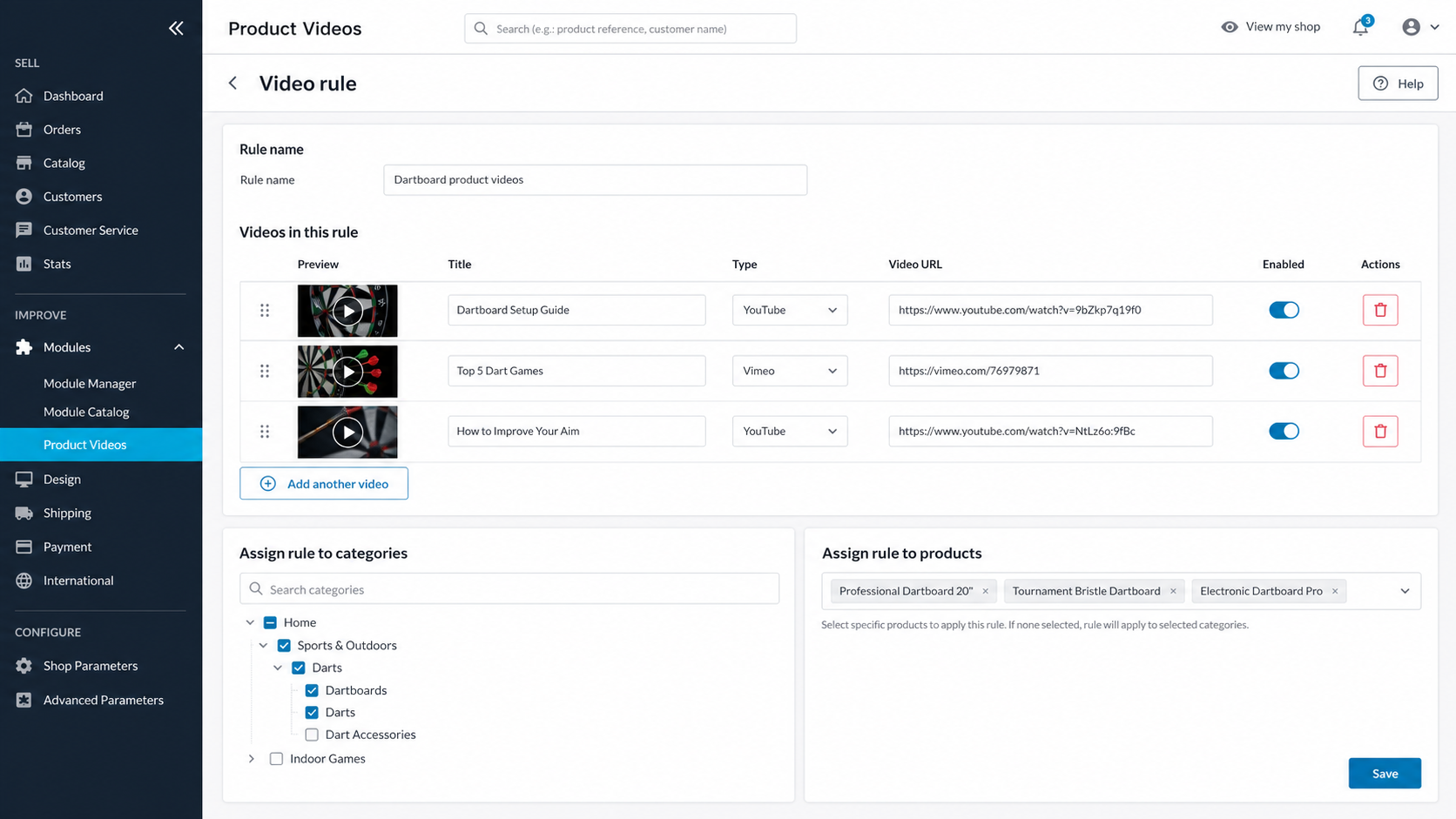Click Add another video button
This screenshot has height=819, width=1456.
pos(324,484)
